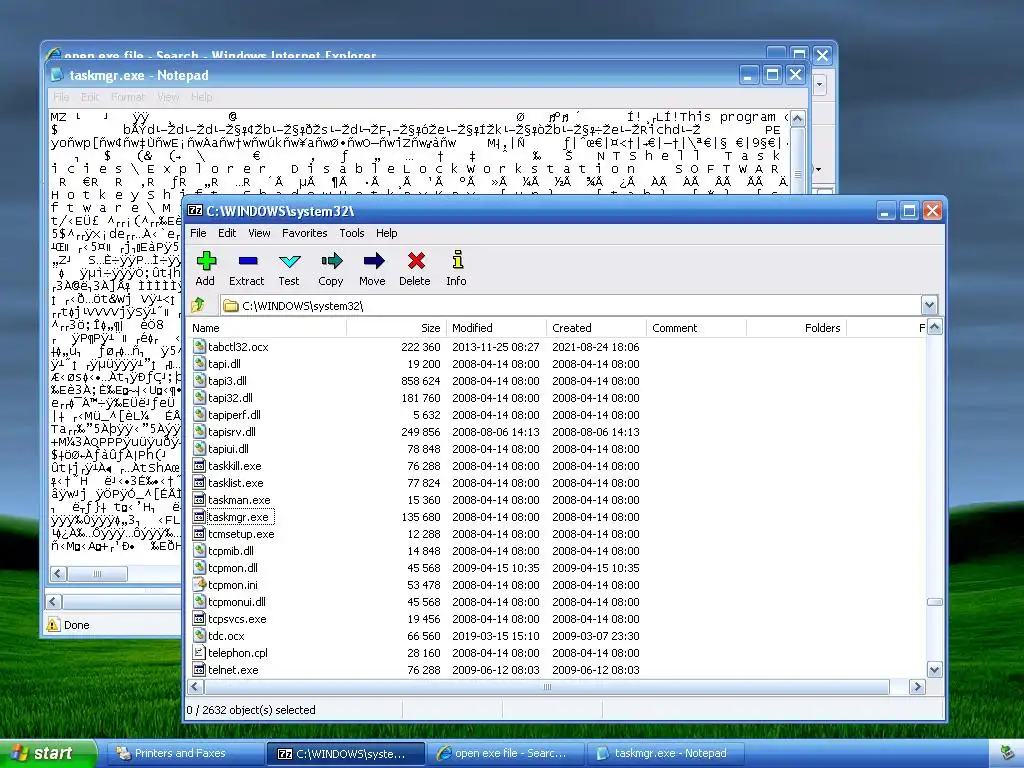Click Notepad's horizontal scroll left arrow

pos(58,573)
